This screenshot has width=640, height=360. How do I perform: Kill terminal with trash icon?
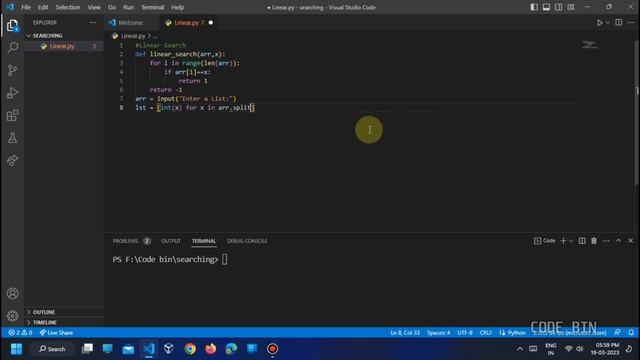coord(594,241)
